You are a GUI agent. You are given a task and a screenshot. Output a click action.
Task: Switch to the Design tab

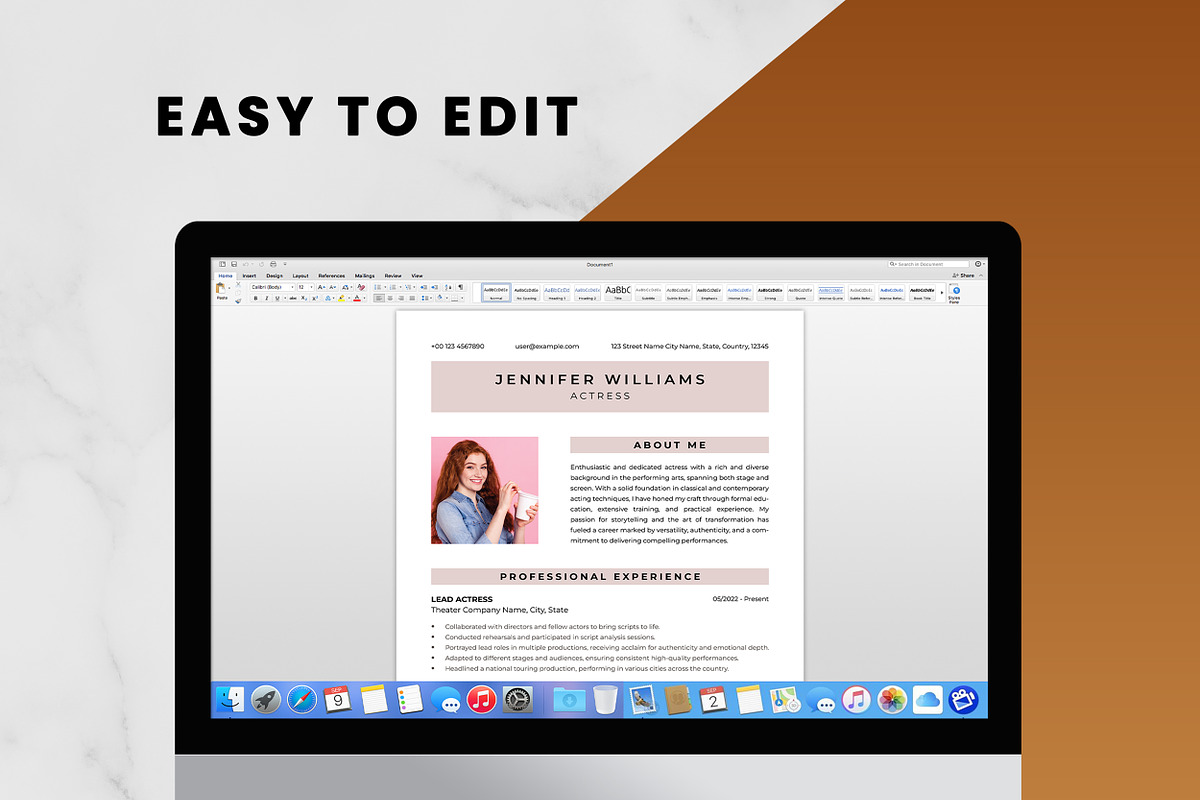tap(274, 276)
